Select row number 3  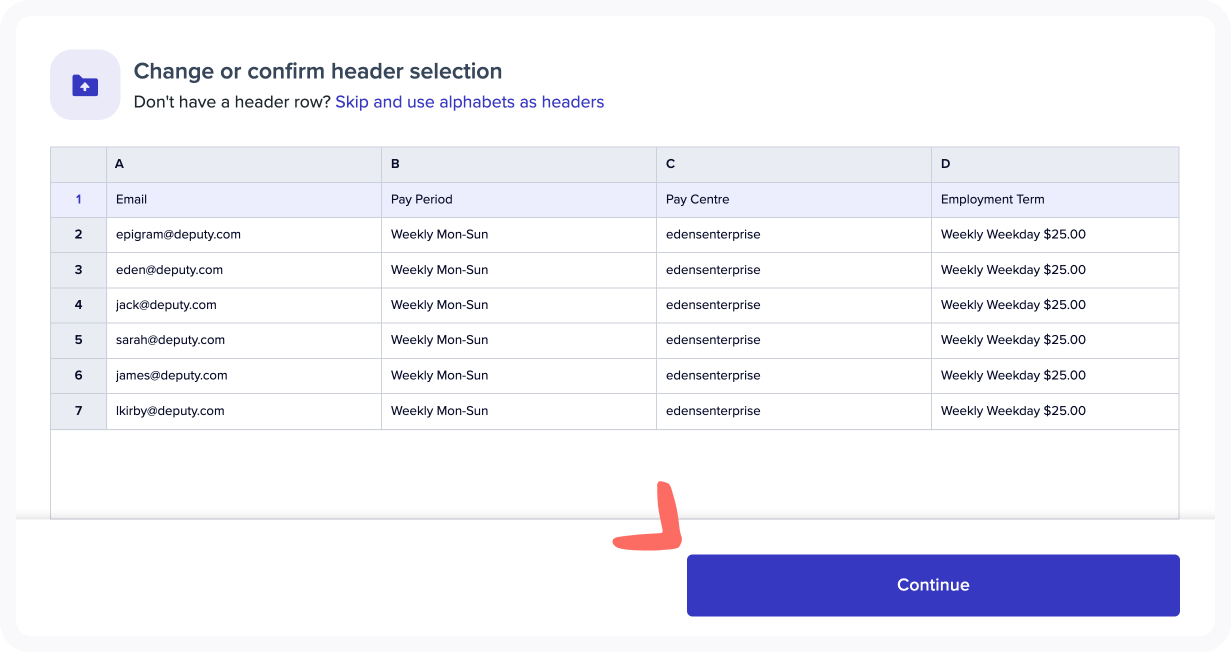[79, 270]
